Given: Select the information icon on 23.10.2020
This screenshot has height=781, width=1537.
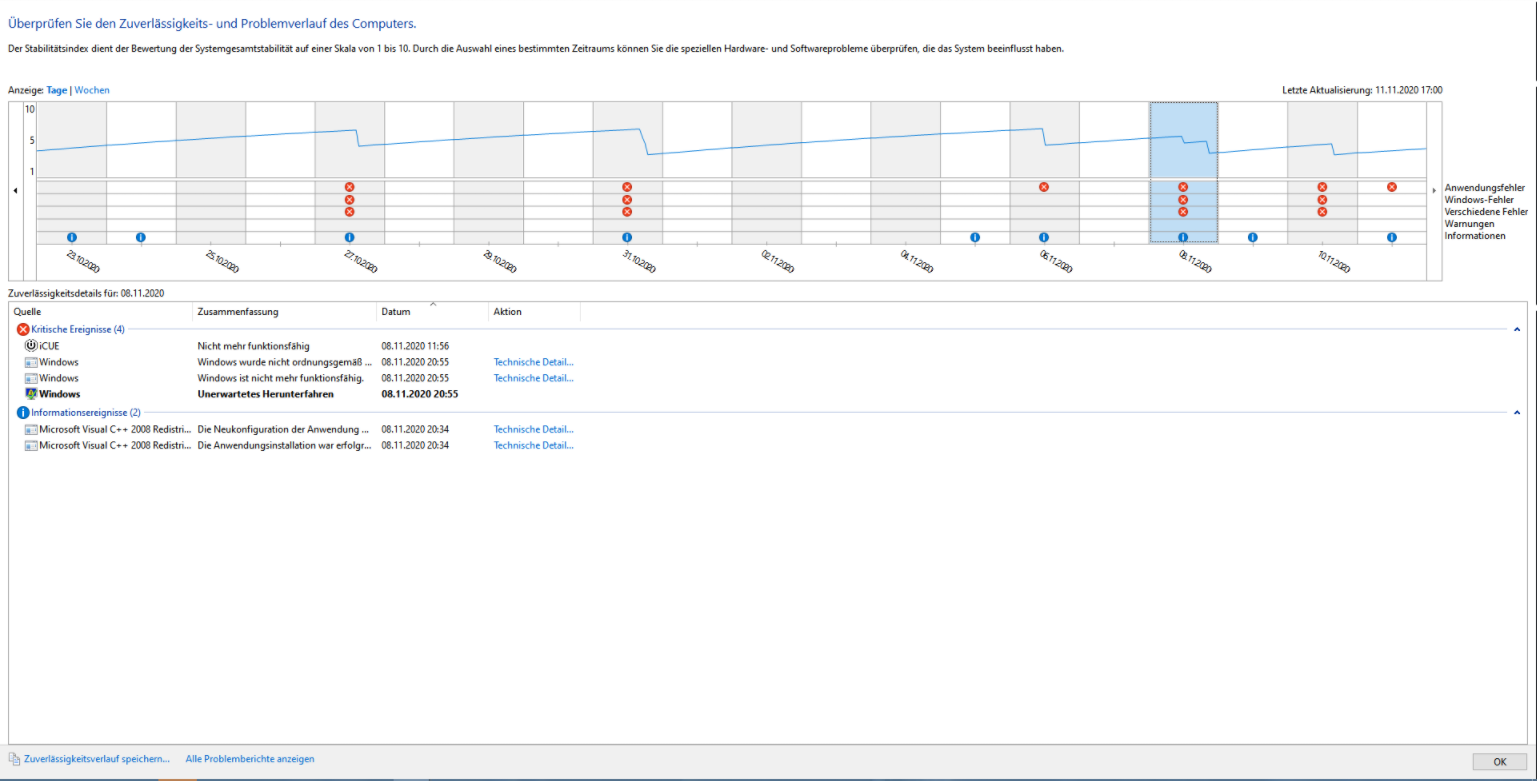Looking at the screenshot, I should (x=72, y=237).
